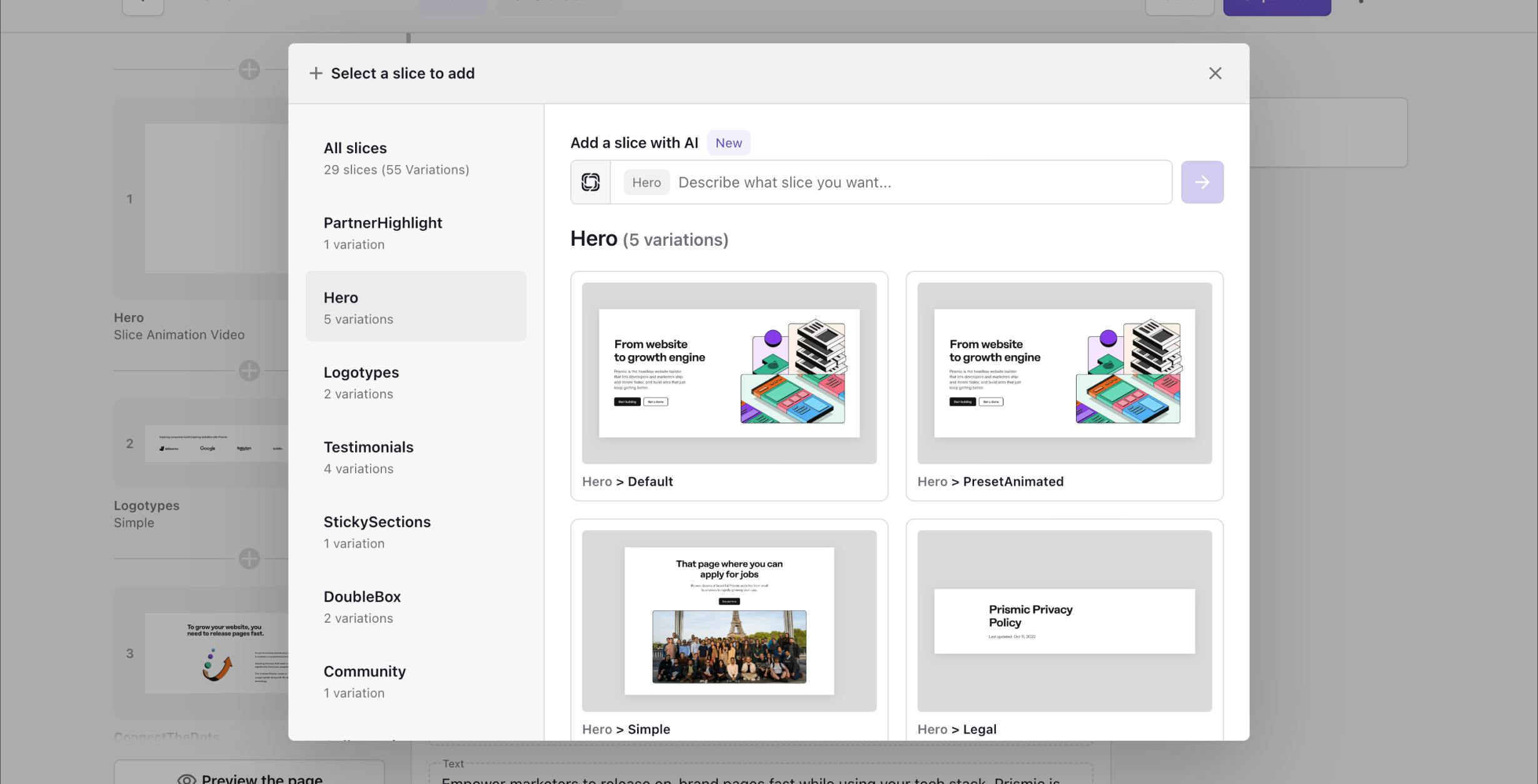Submit AI prompt with arrow button

pyautogui.click(x=1202, y=182)
